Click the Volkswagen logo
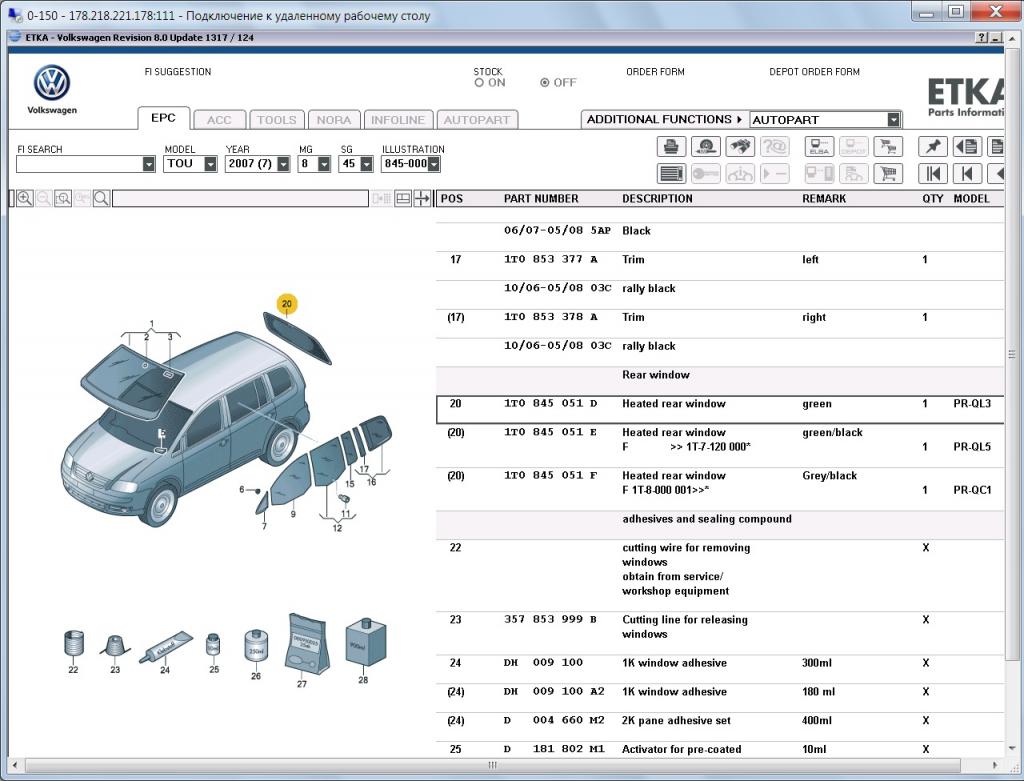The height and width of the screenshot is (781, 1024). (x=52, y=83)
